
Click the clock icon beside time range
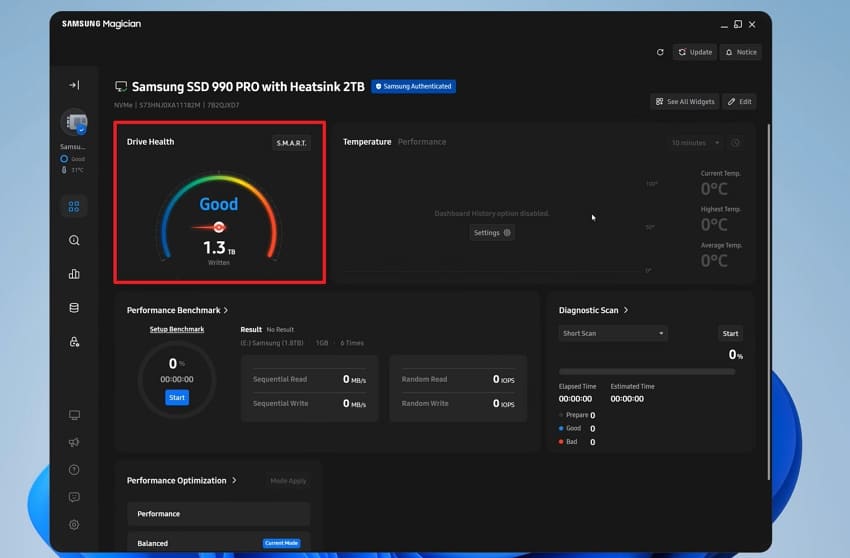pyautogui.click(x=736, y=143)
